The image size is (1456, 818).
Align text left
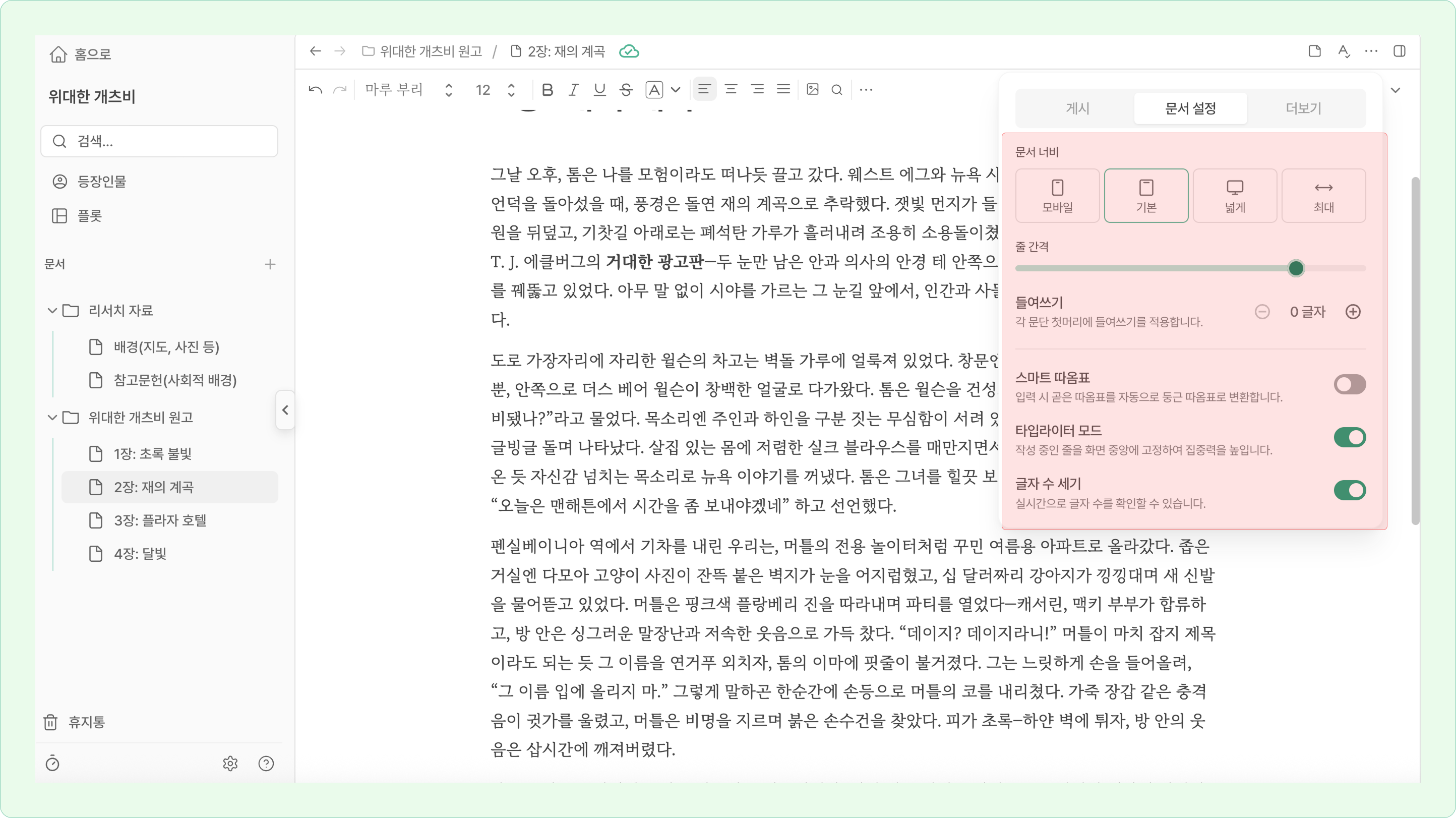pyautogui.click(x=704, y=89)
